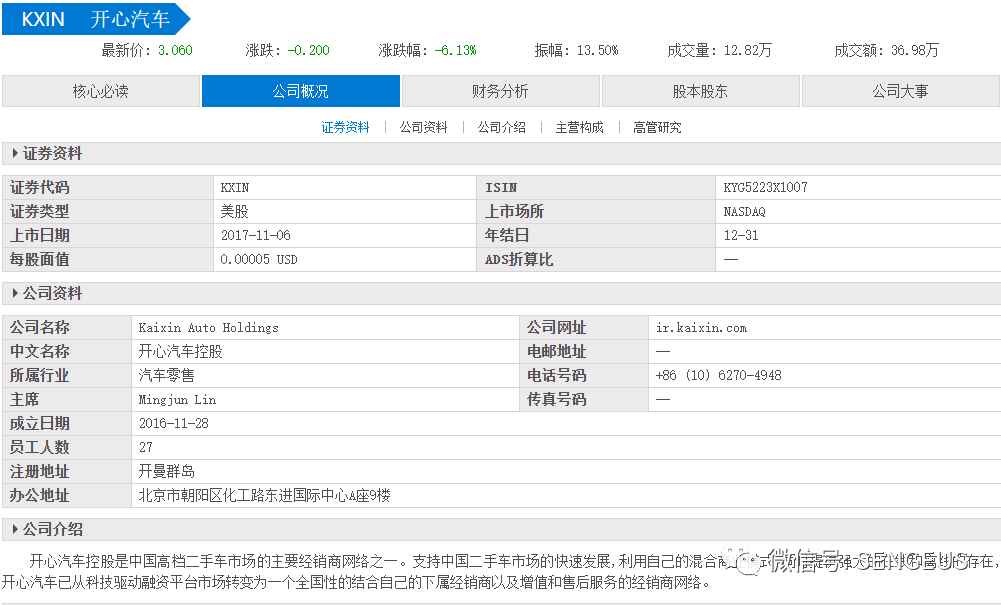Collapse the 公司资料 section arrow
This screenshot has width=1001, height=605.
(15, 293)
